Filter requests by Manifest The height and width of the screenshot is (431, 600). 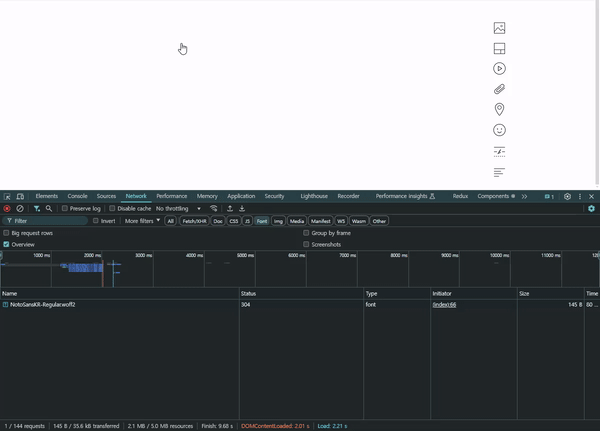320,221
